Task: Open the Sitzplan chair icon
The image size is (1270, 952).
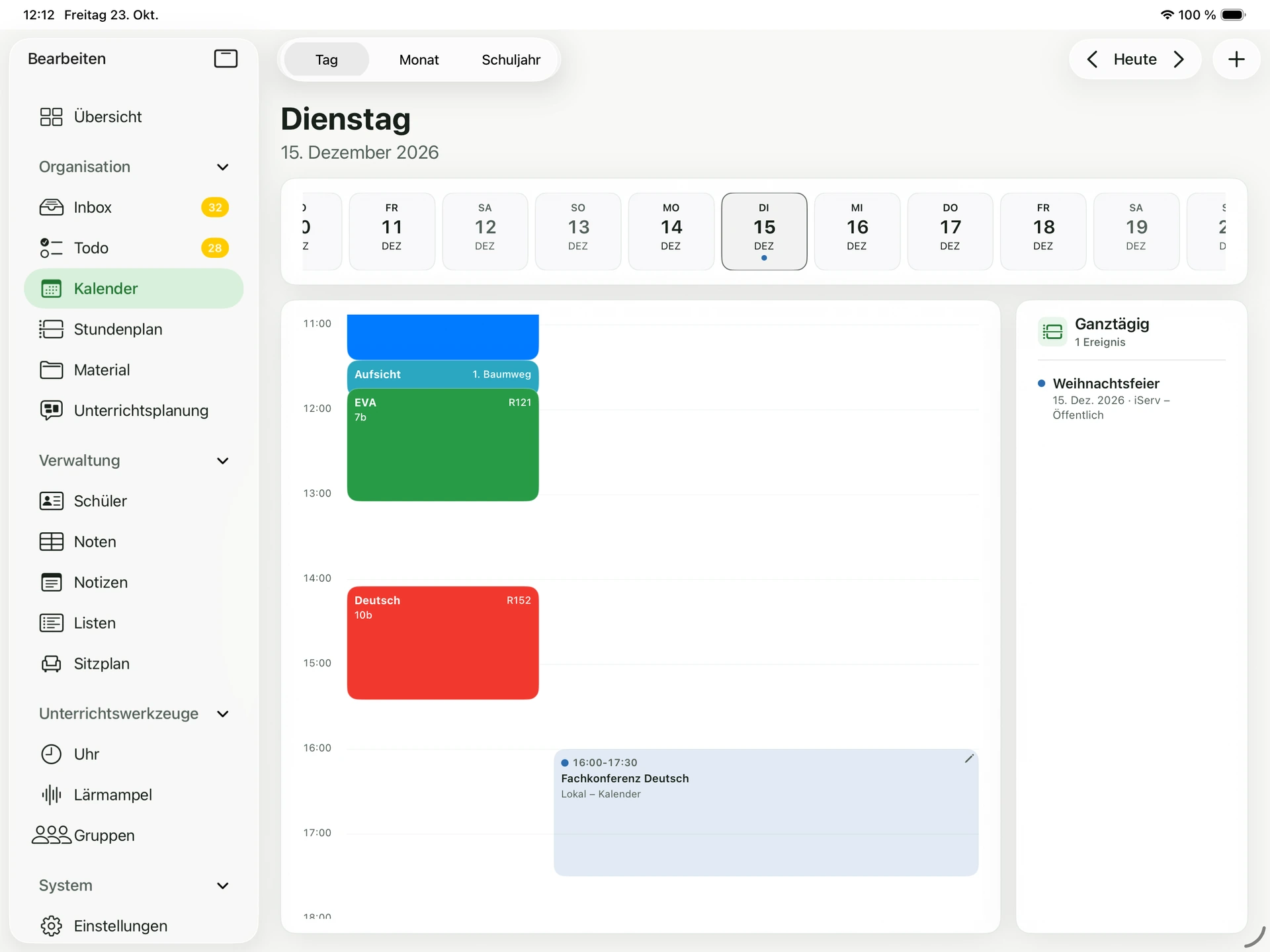Action: coord(51,664)
